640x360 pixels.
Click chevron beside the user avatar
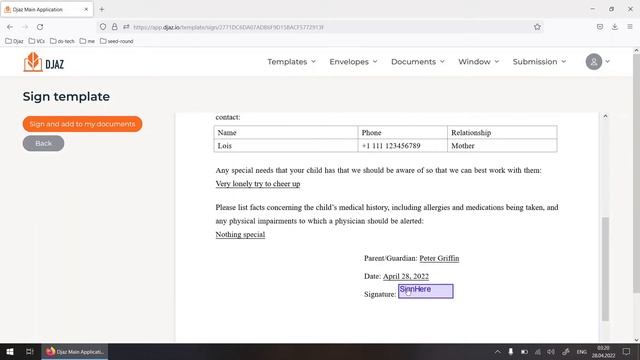(607, 62)
